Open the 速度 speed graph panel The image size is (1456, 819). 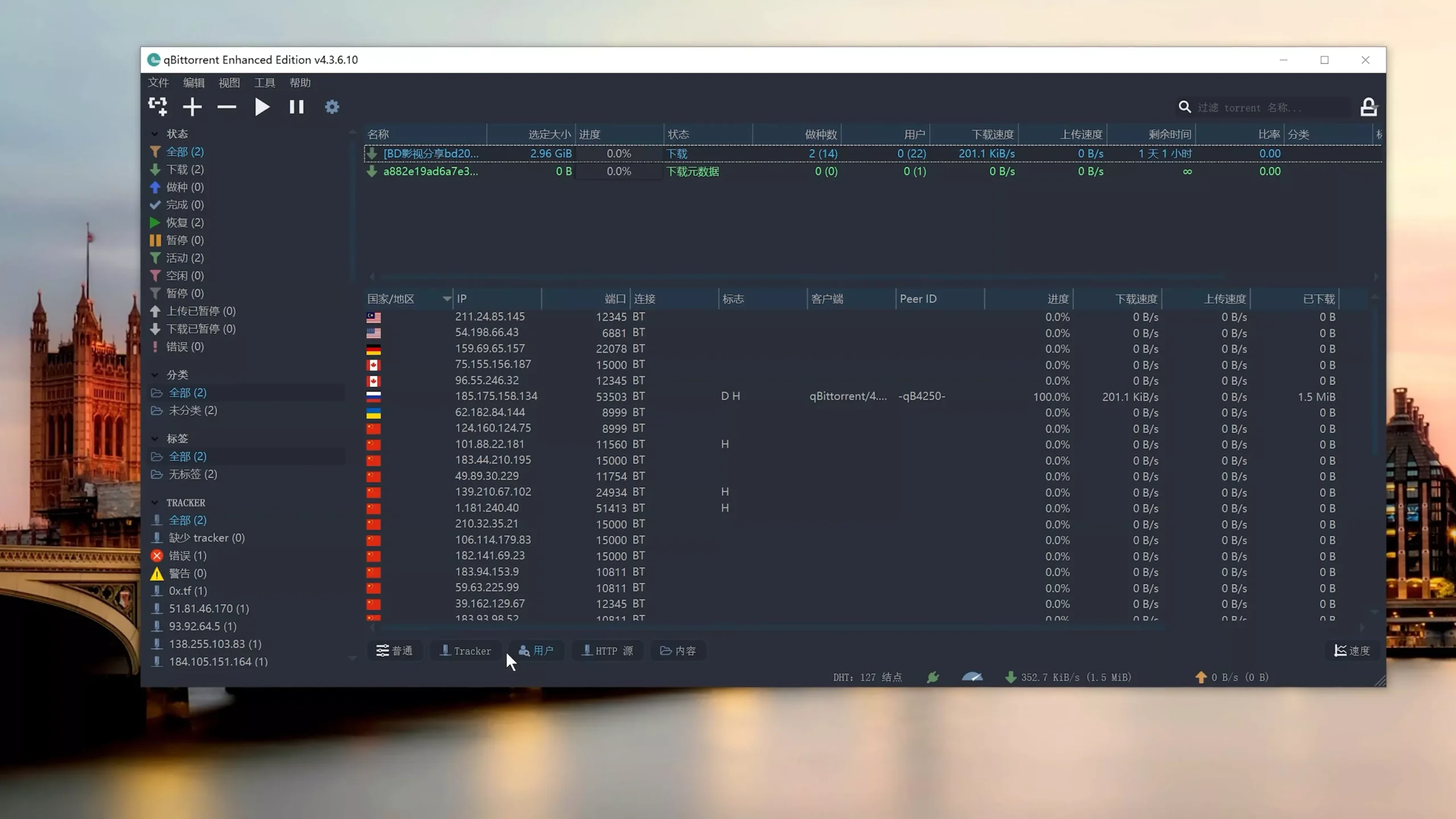coord(1352,651)
